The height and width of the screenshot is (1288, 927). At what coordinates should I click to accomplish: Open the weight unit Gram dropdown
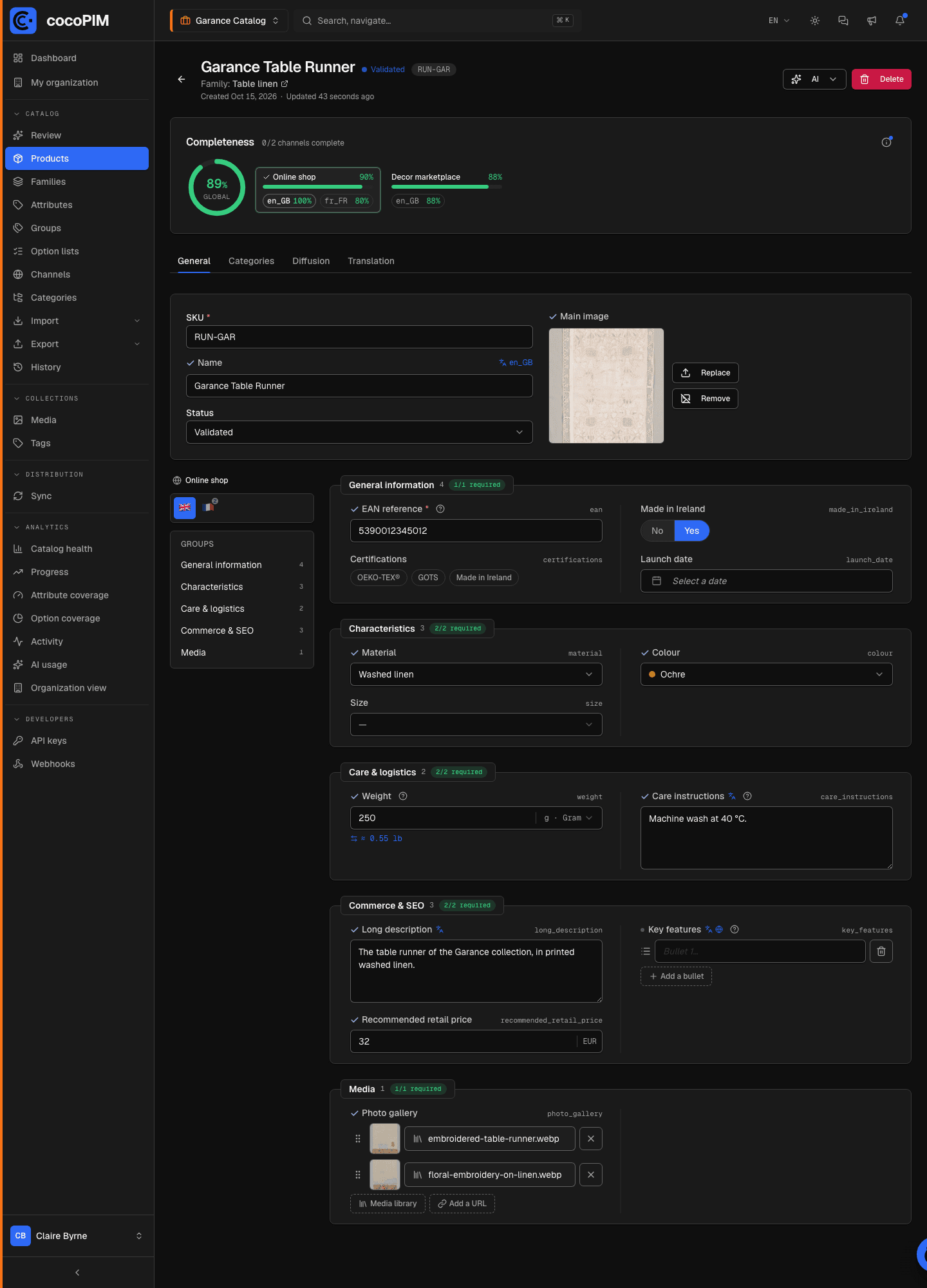[570, 818]
